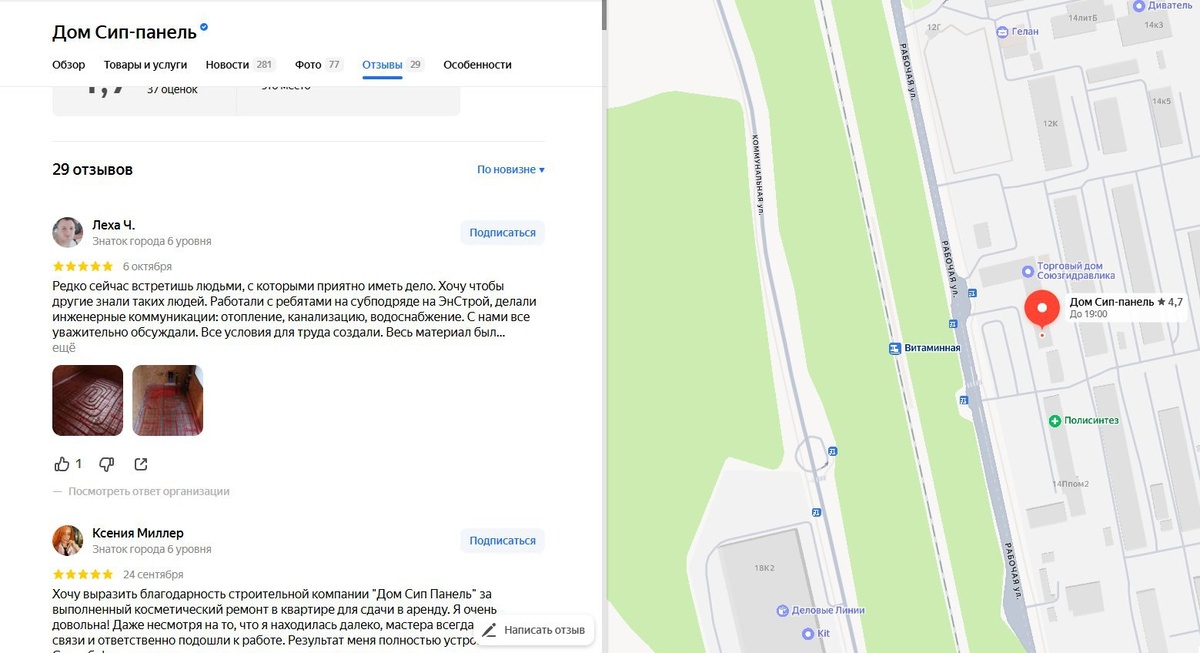Open first floor heating photo thumbnail

[88, 400]
